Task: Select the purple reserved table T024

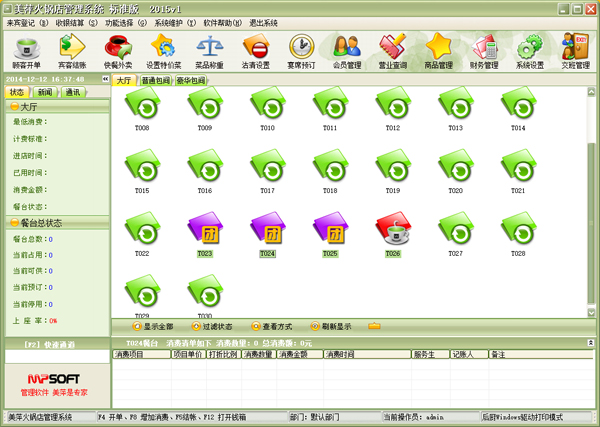Action: 267,233
